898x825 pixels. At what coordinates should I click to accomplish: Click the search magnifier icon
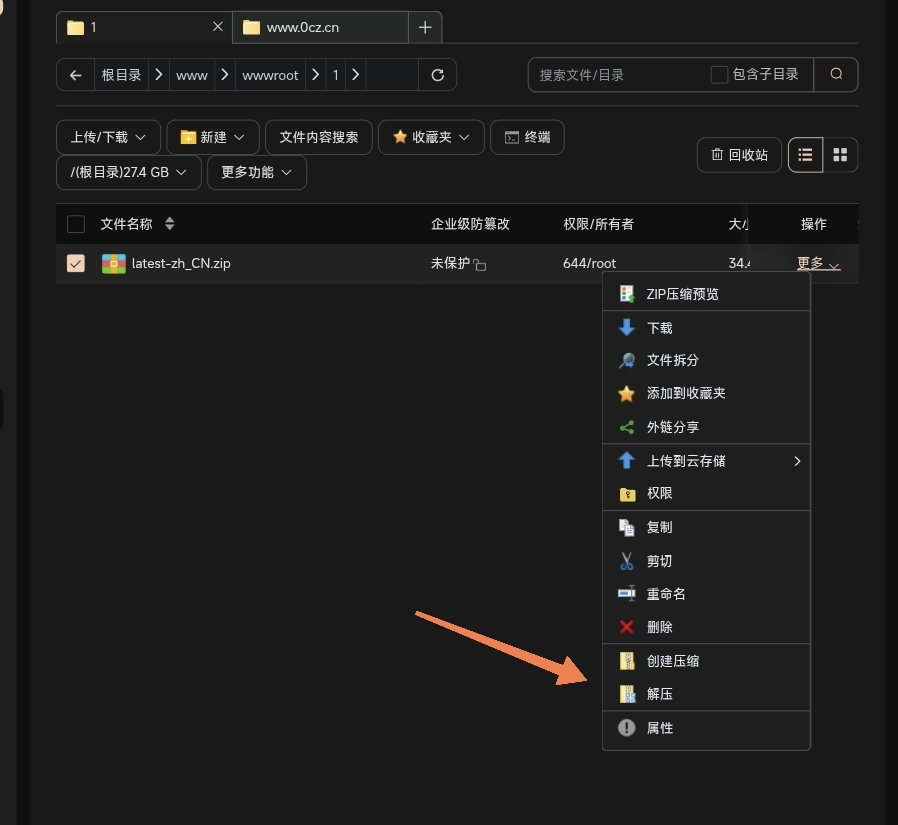point(836,74)
